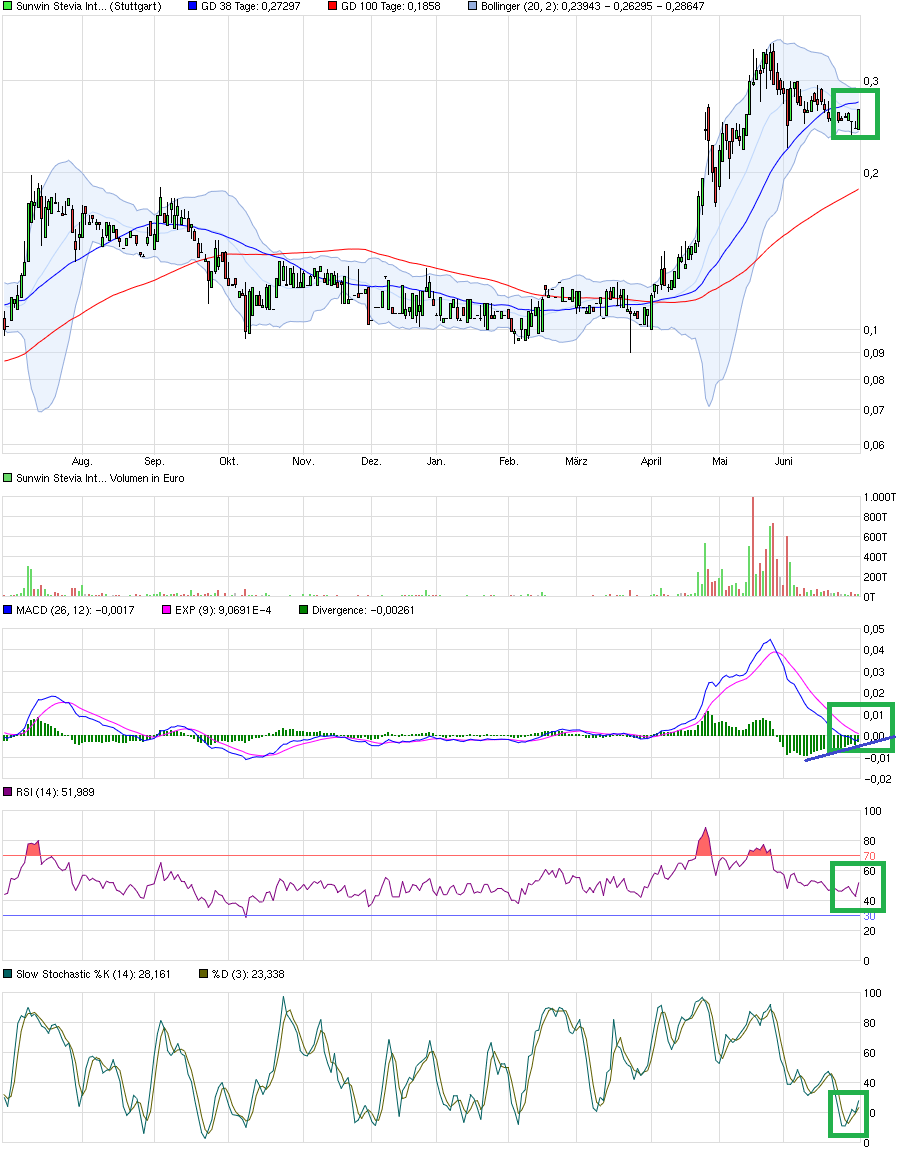This screenshot has height=1153, width=907.
Task: Select the 'GD 38 Tage: 0,27297' label
Action: pos(251,6)
